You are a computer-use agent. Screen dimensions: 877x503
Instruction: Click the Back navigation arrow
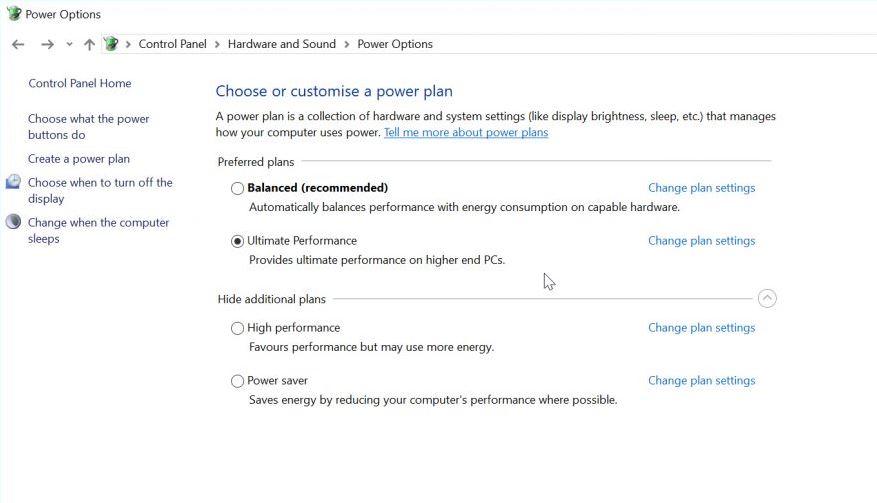point(18,44)
